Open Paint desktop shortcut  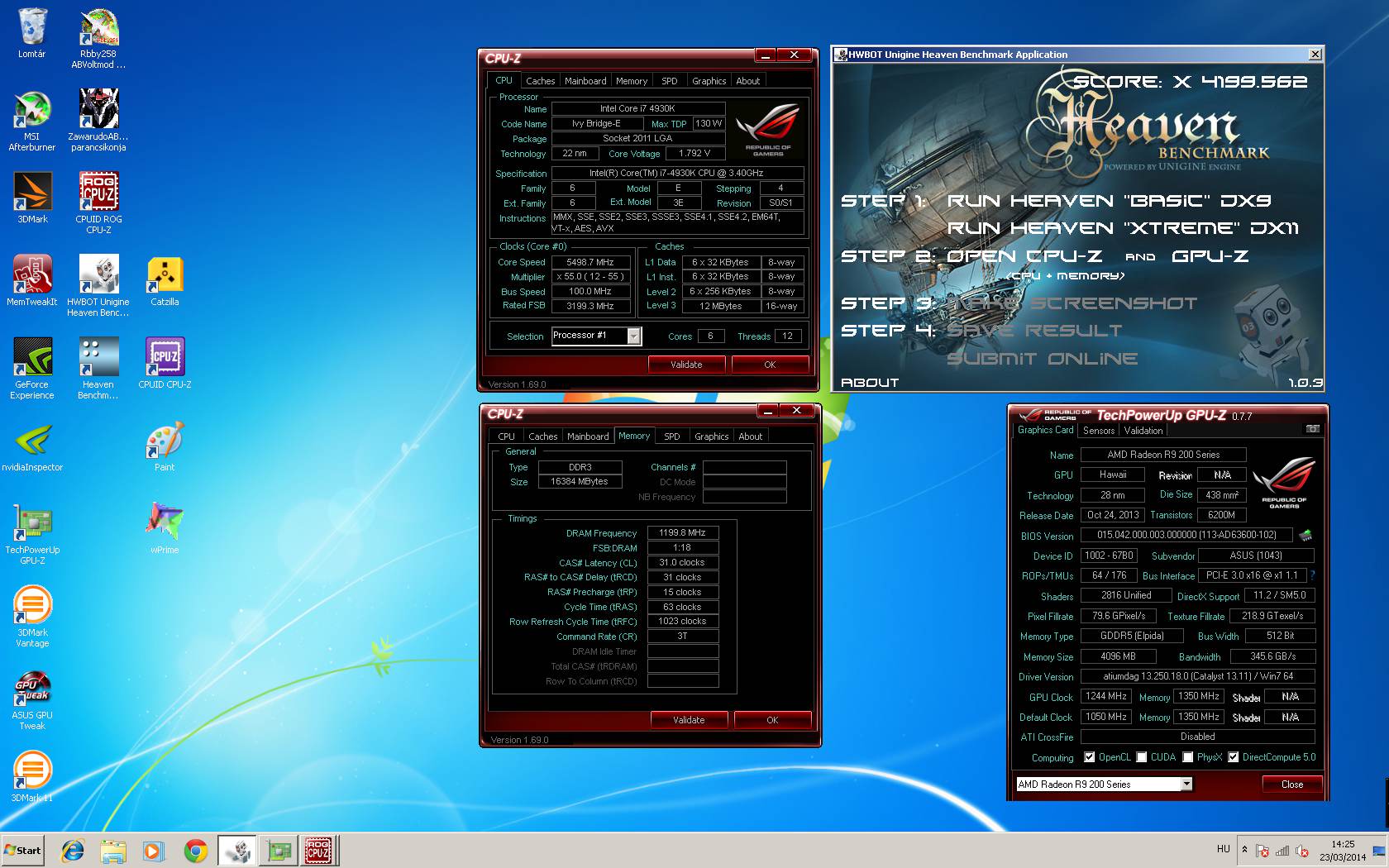(x=165, y=446)
